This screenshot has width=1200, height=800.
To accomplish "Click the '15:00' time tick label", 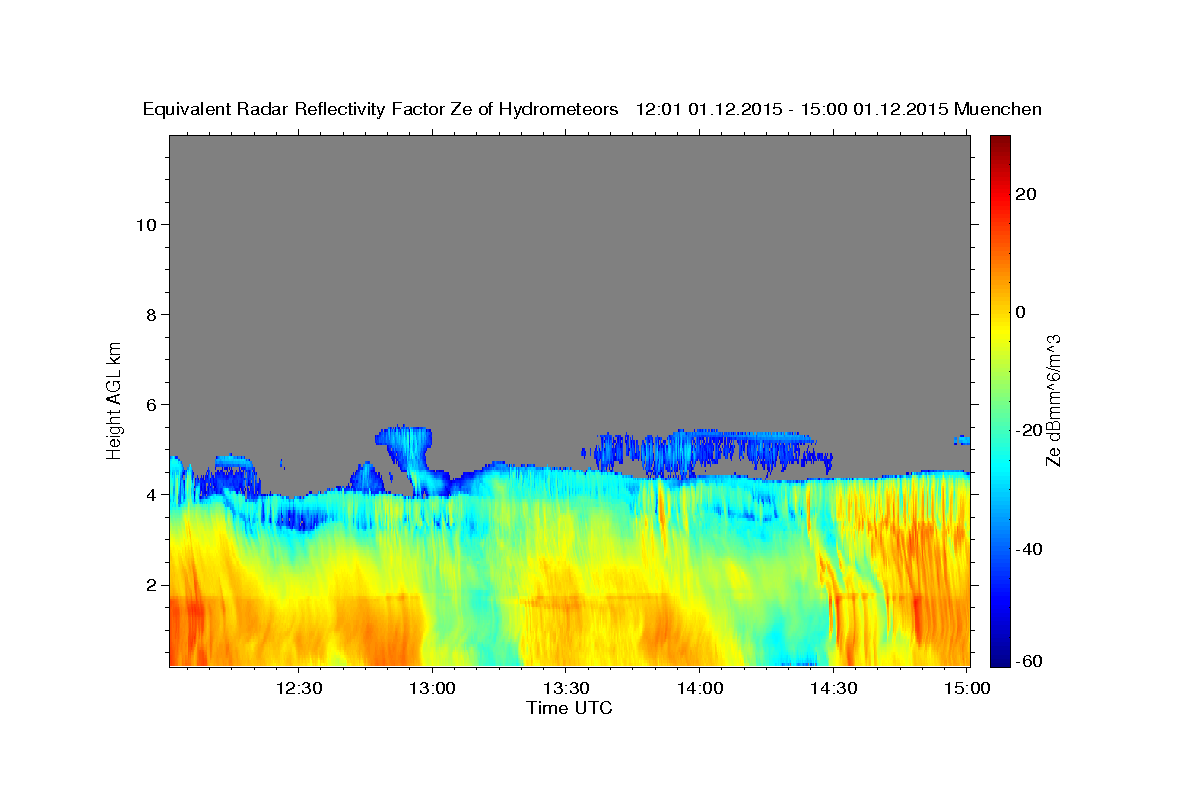I will (966, 688).
